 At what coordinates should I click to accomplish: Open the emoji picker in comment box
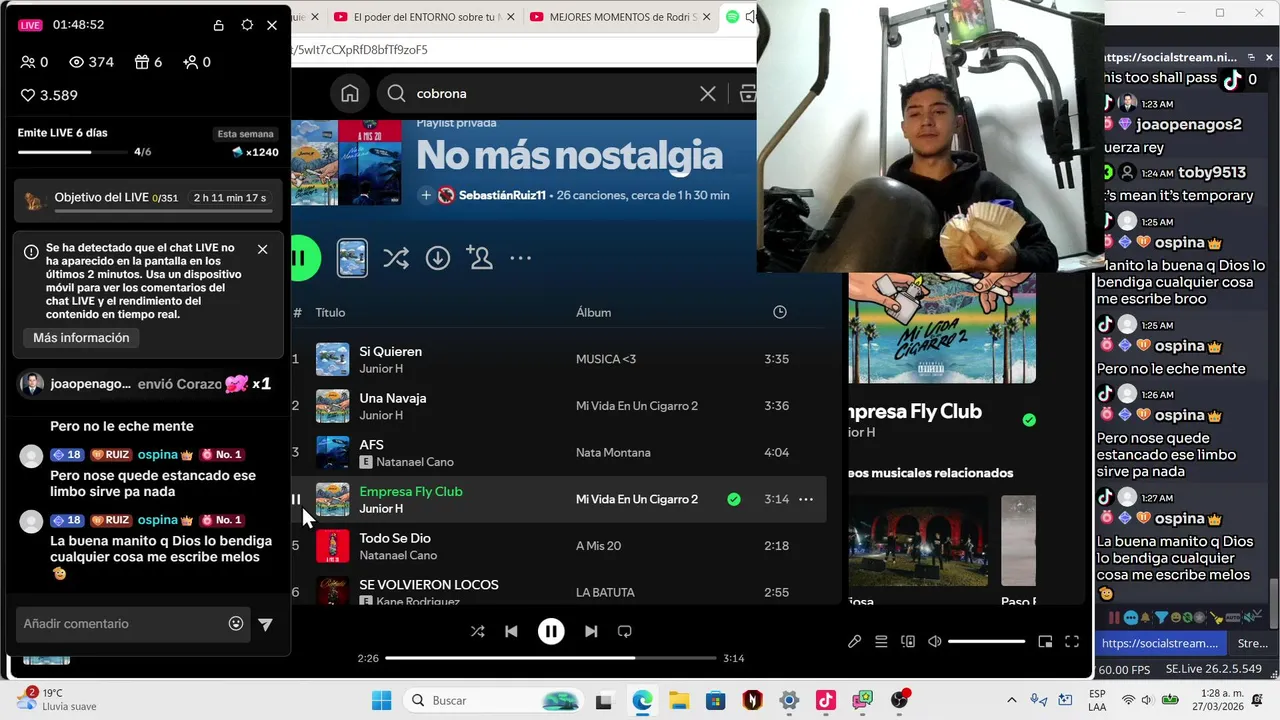[236, 623]
